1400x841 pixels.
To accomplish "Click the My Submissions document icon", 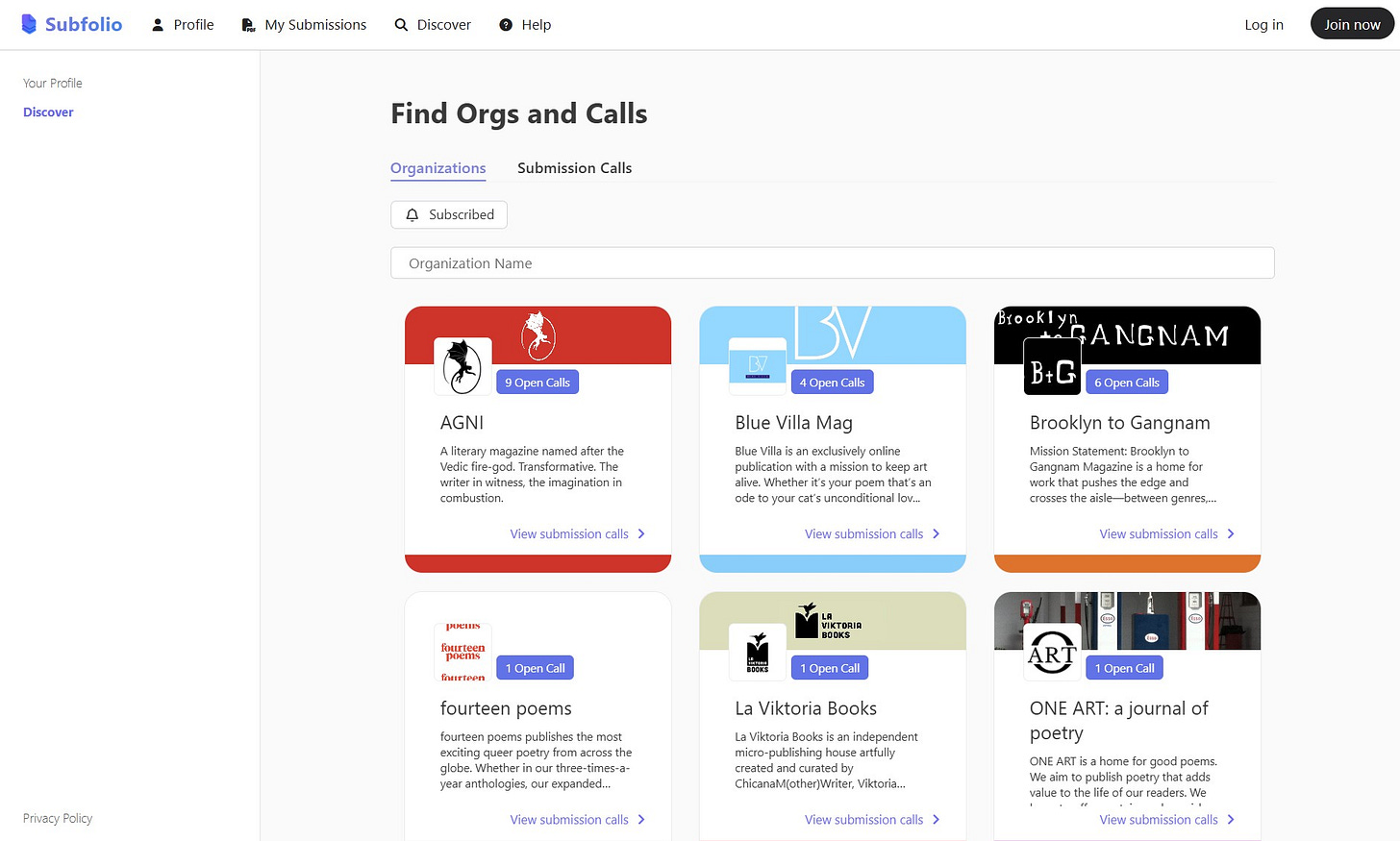I will [x=248, y=25].
